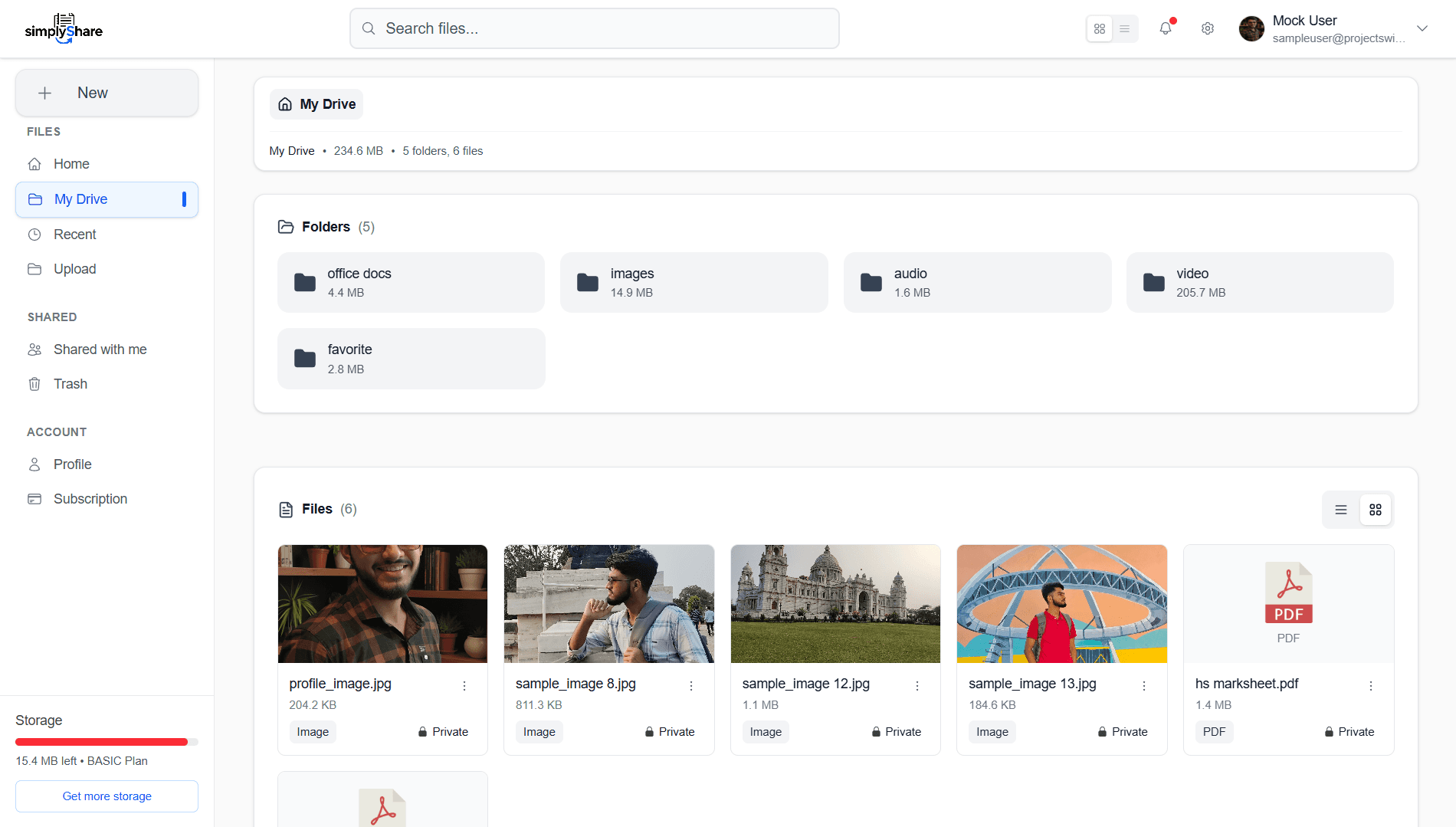Click the red storage usage bar
Viewport: 1456px width, 827px height.
(101, 742)
